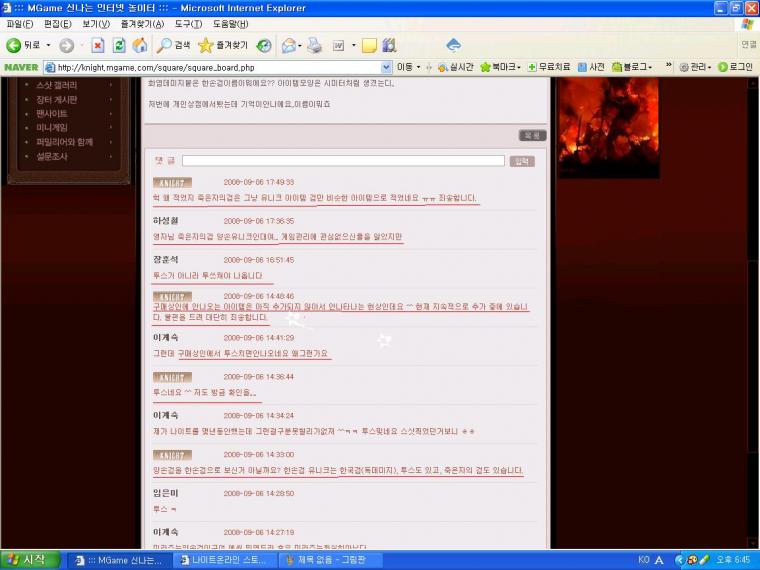Open the History/media globe icon

point(264,46)
